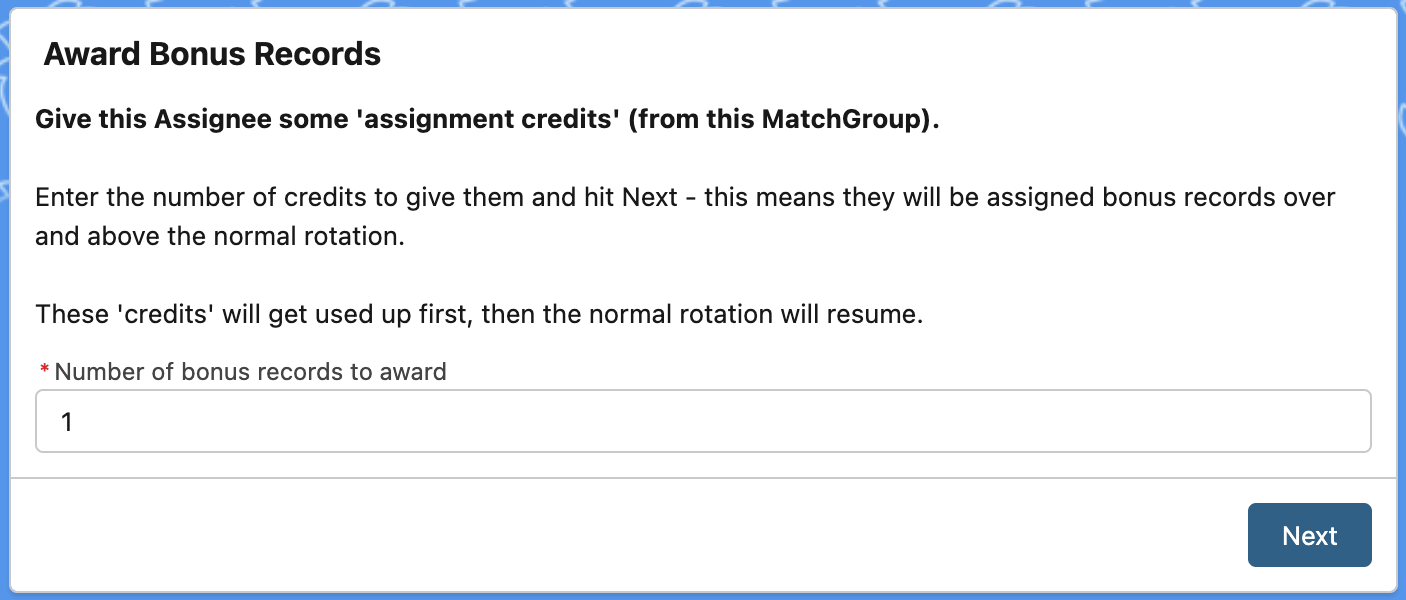
Task: Click the value 1 inside the input
Action: (x=67, y=422)
